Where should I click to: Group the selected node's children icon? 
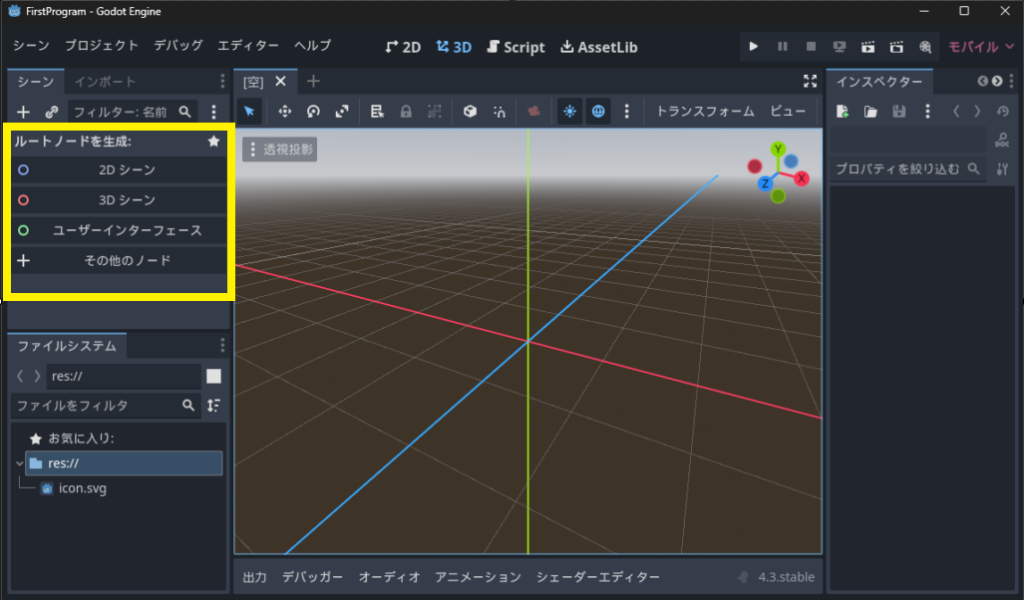434,111
